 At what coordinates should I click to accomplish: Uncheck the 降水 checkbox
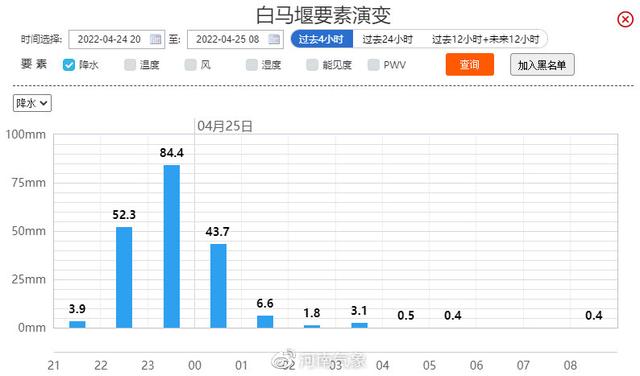point(69,65)
